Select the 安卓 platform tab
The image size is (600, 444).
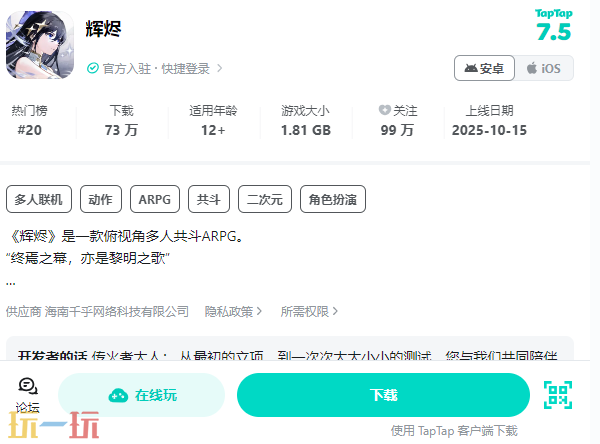click(484, 68)
